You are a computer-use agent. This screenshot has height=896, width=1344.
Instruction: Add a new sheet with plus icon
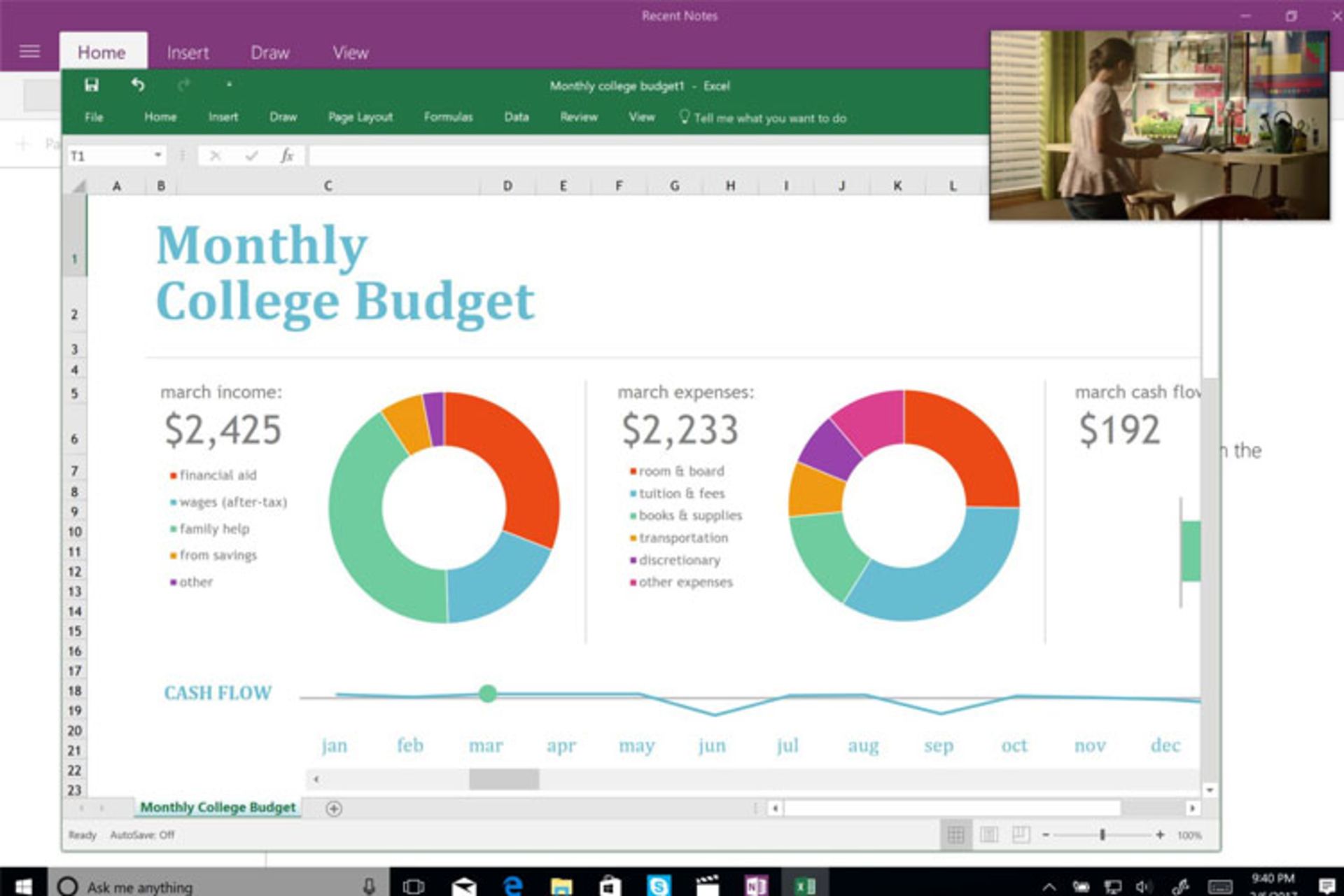[334, 808]
